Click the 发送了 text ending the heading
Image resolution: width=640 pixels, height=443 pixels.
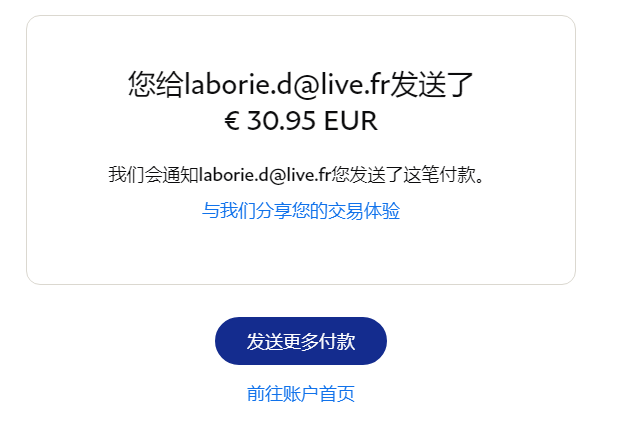coord(432,84)
